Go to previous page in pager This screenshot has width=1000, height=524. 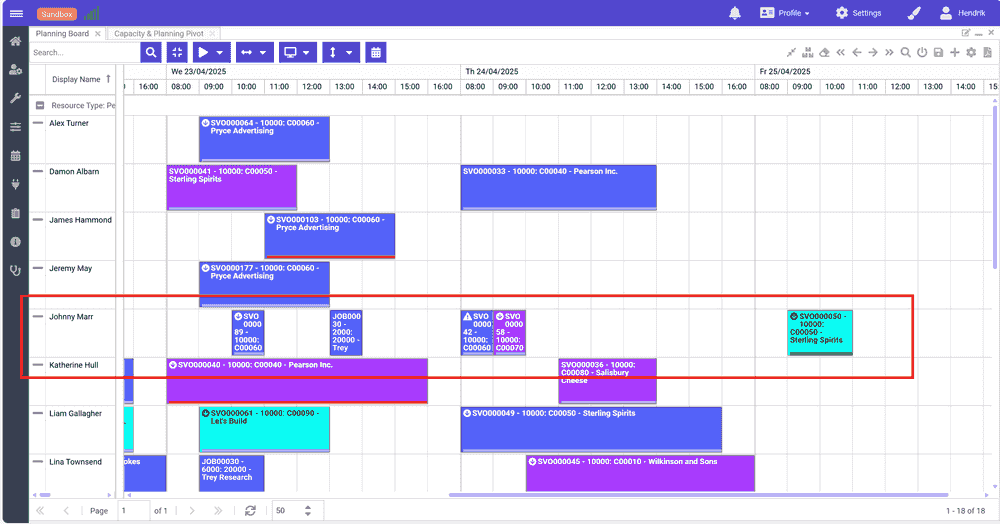(66, 511)
